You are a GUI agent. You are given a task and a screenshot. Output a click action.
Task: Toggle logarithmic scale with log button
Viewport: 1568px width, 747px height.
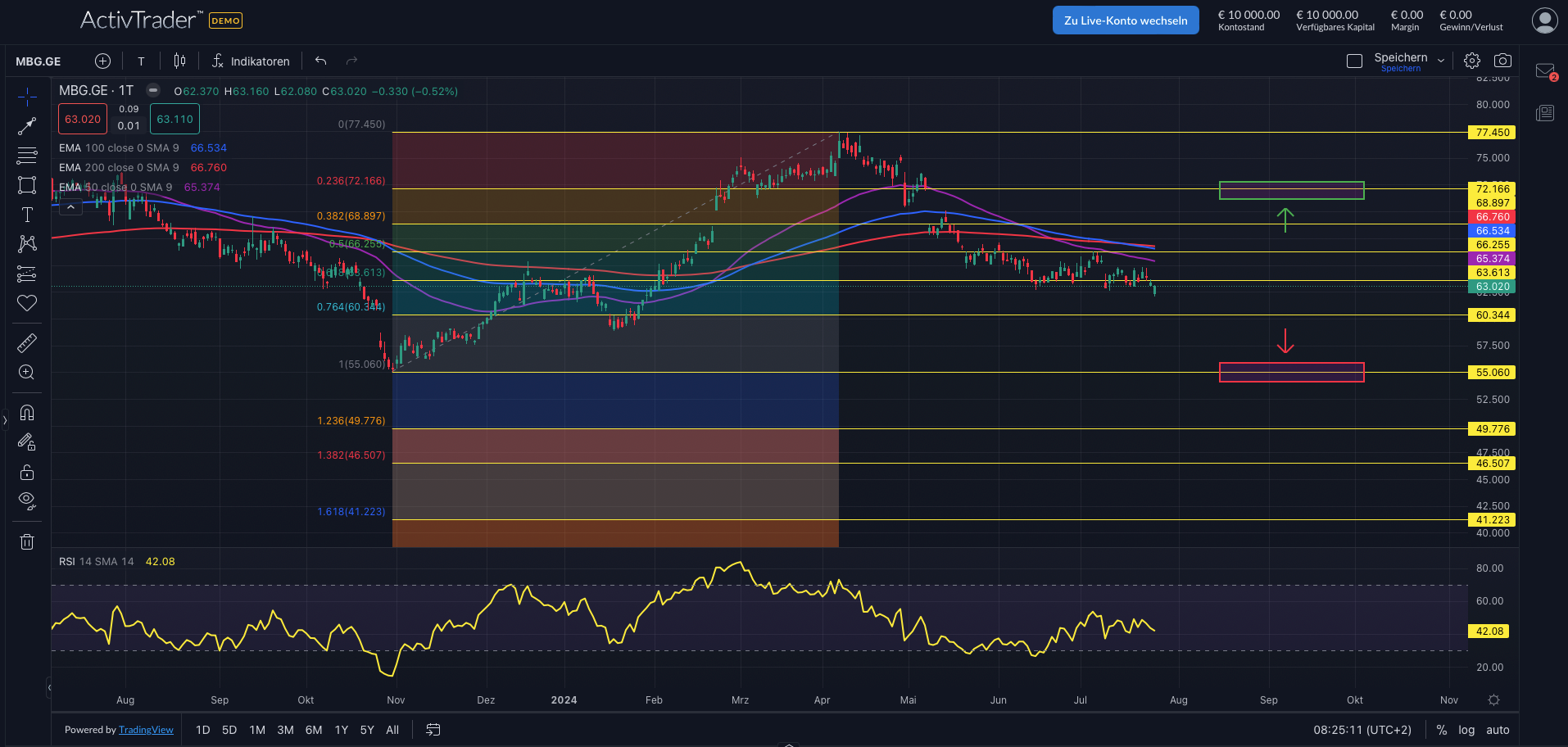pos(1466,730)
